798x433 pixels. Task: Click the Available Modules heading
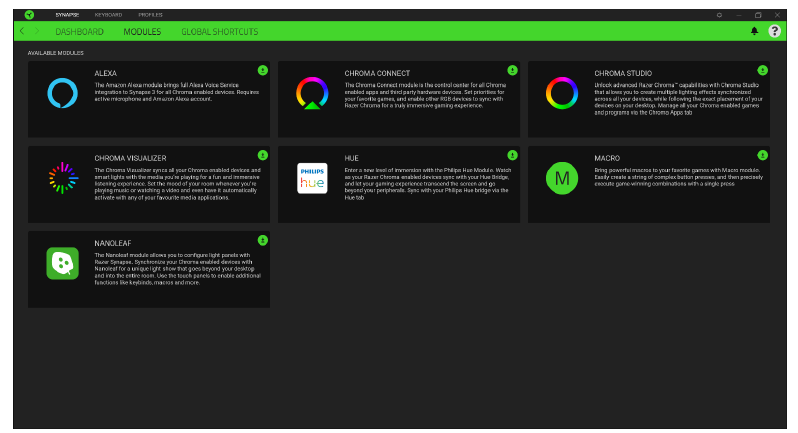click(x=55, y=53)
